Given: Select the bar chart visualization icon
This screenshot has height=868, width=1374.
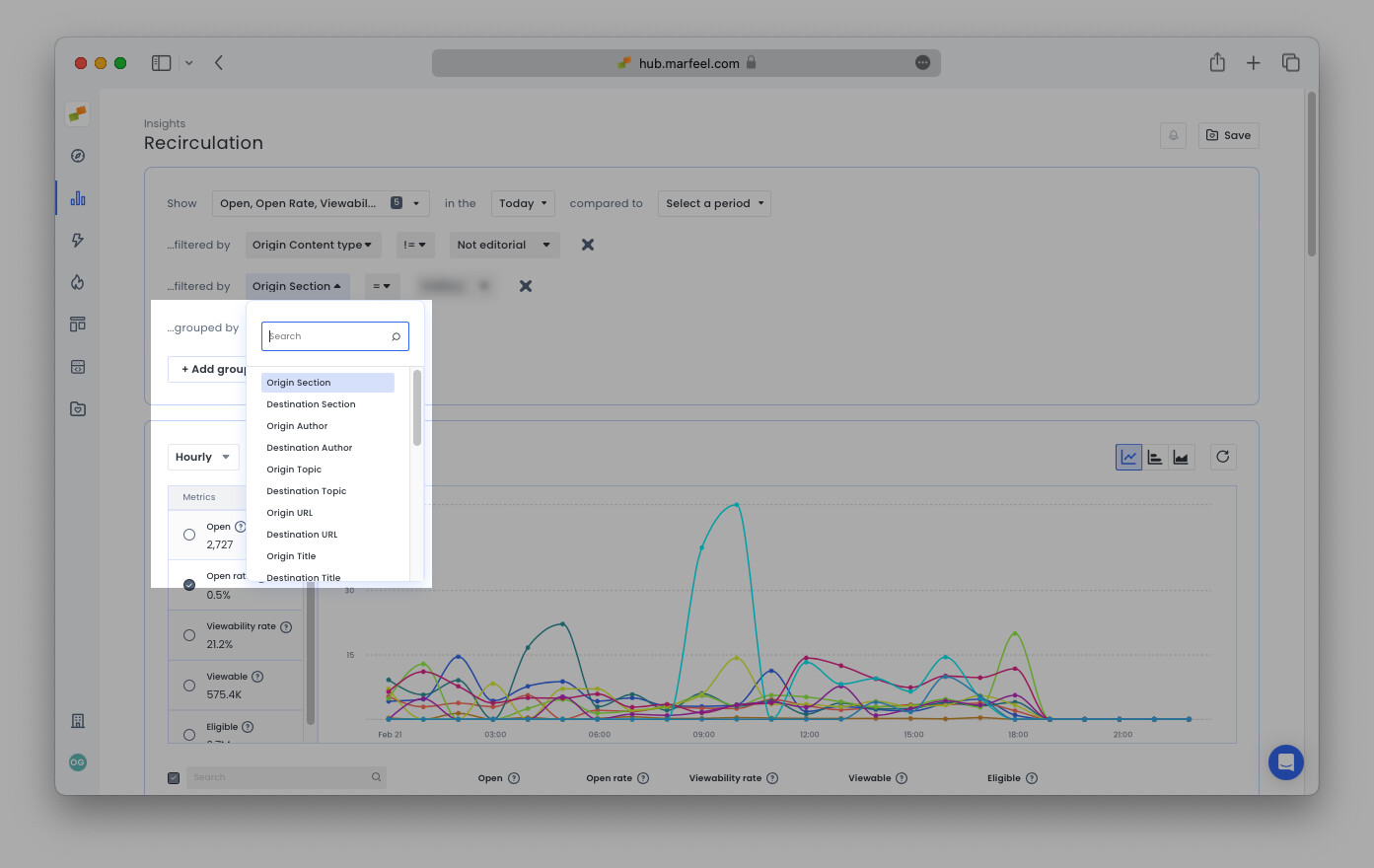Looking at the screenshot, I should [x=1155, y=456].
